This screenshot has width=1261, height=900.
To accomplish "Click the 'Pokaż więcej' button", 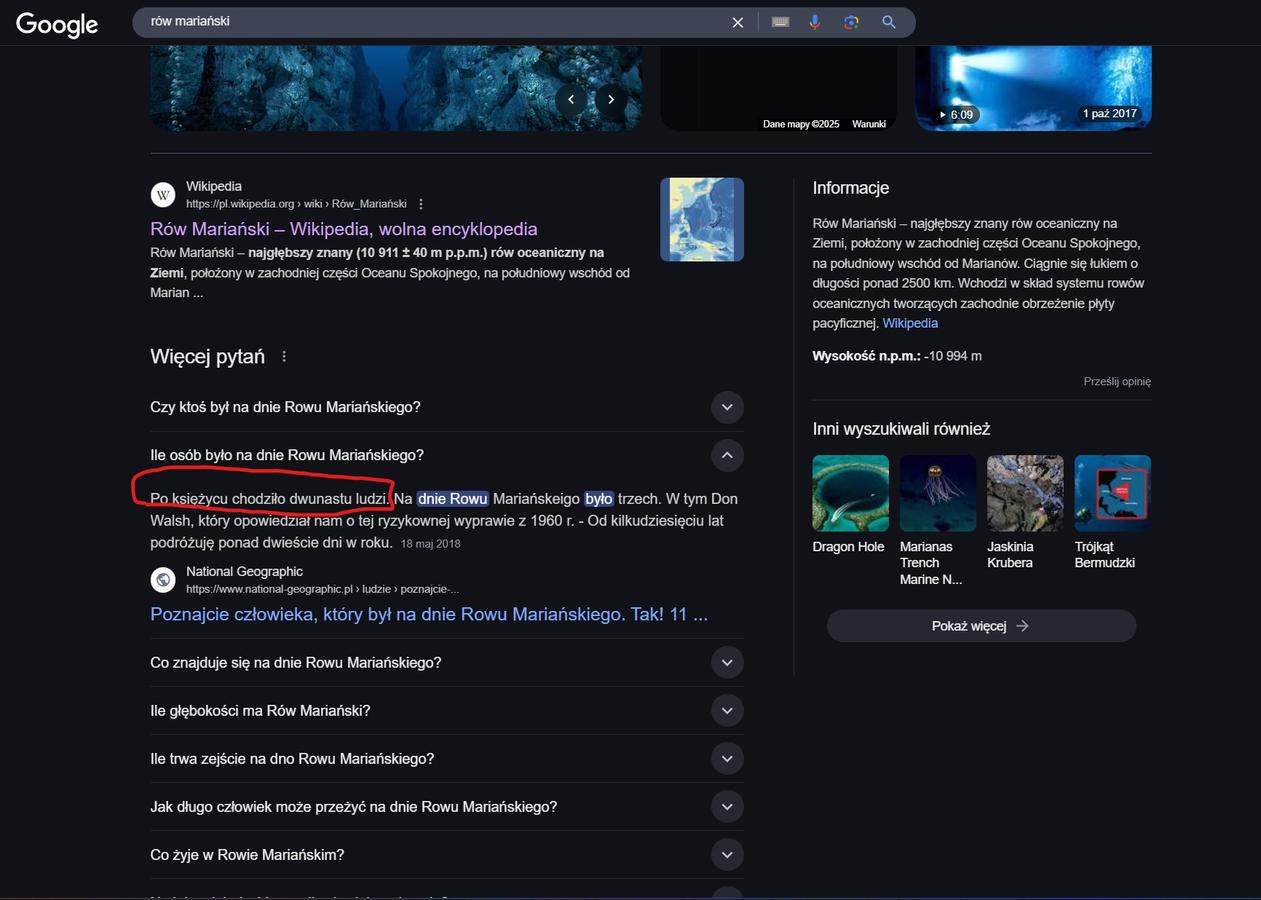I will [981, 626].
